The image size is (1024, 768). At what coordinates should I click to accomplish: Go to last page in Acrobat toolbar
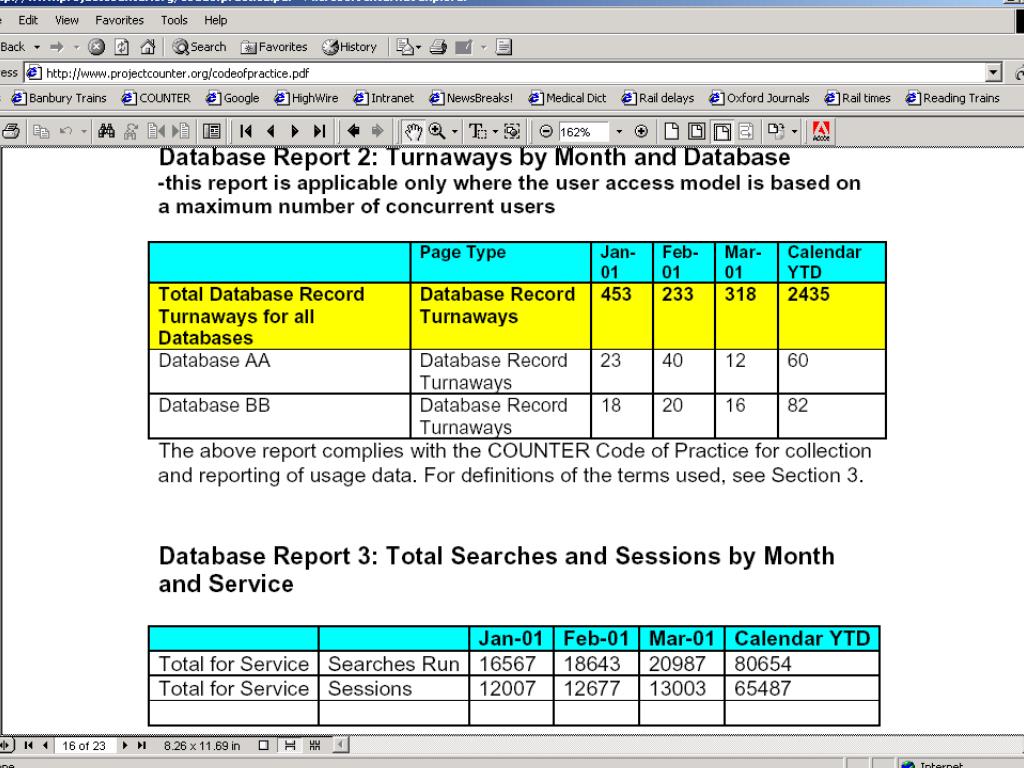tap(319, 131)
